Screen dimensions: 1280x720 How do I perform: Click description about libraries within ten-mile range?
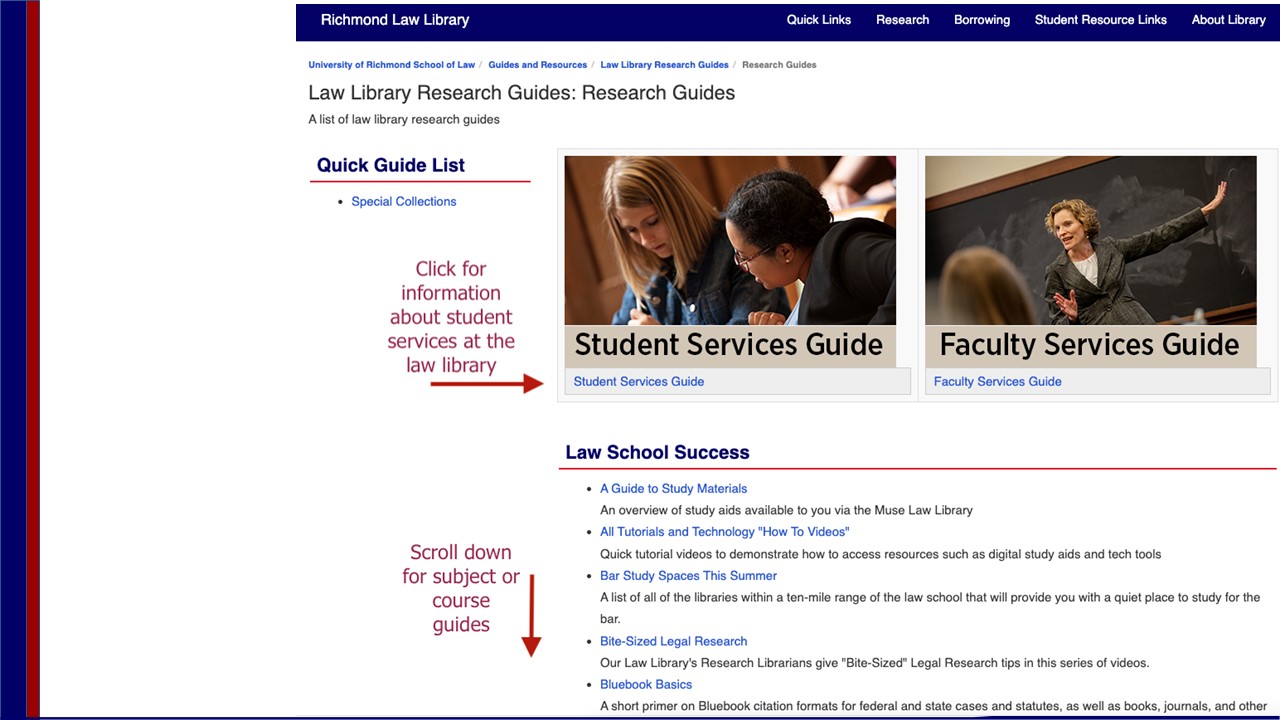930,608
